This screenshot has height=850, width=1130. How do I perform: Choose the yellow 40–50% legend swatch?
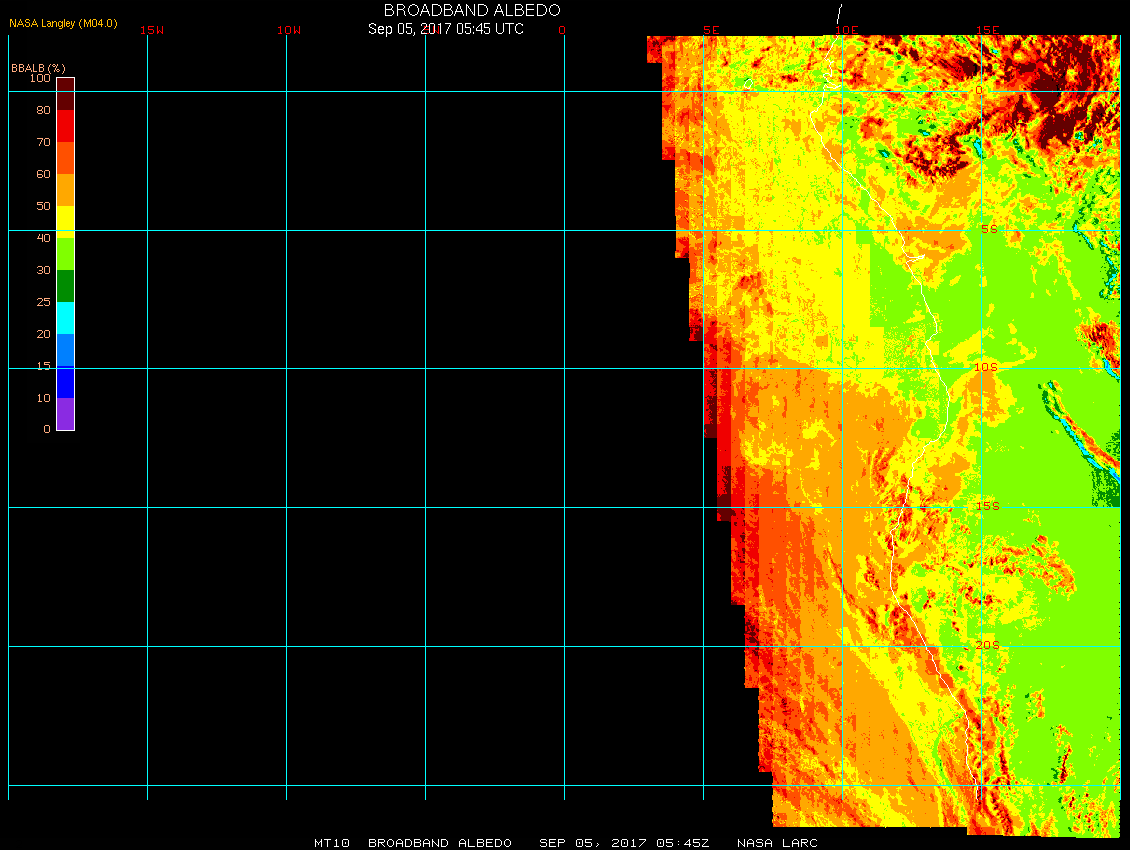(65, 220)
